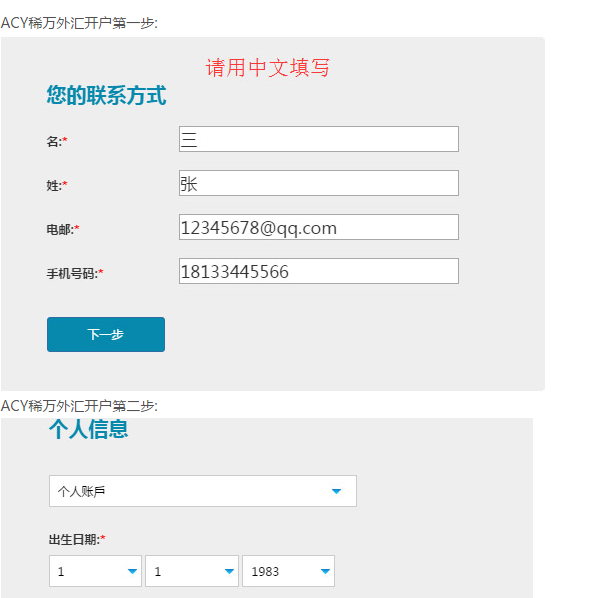The height and width of the screenshot is (598, 615).
Task: Click the 名 (first name) input field
Action: (x=318, y=139)
